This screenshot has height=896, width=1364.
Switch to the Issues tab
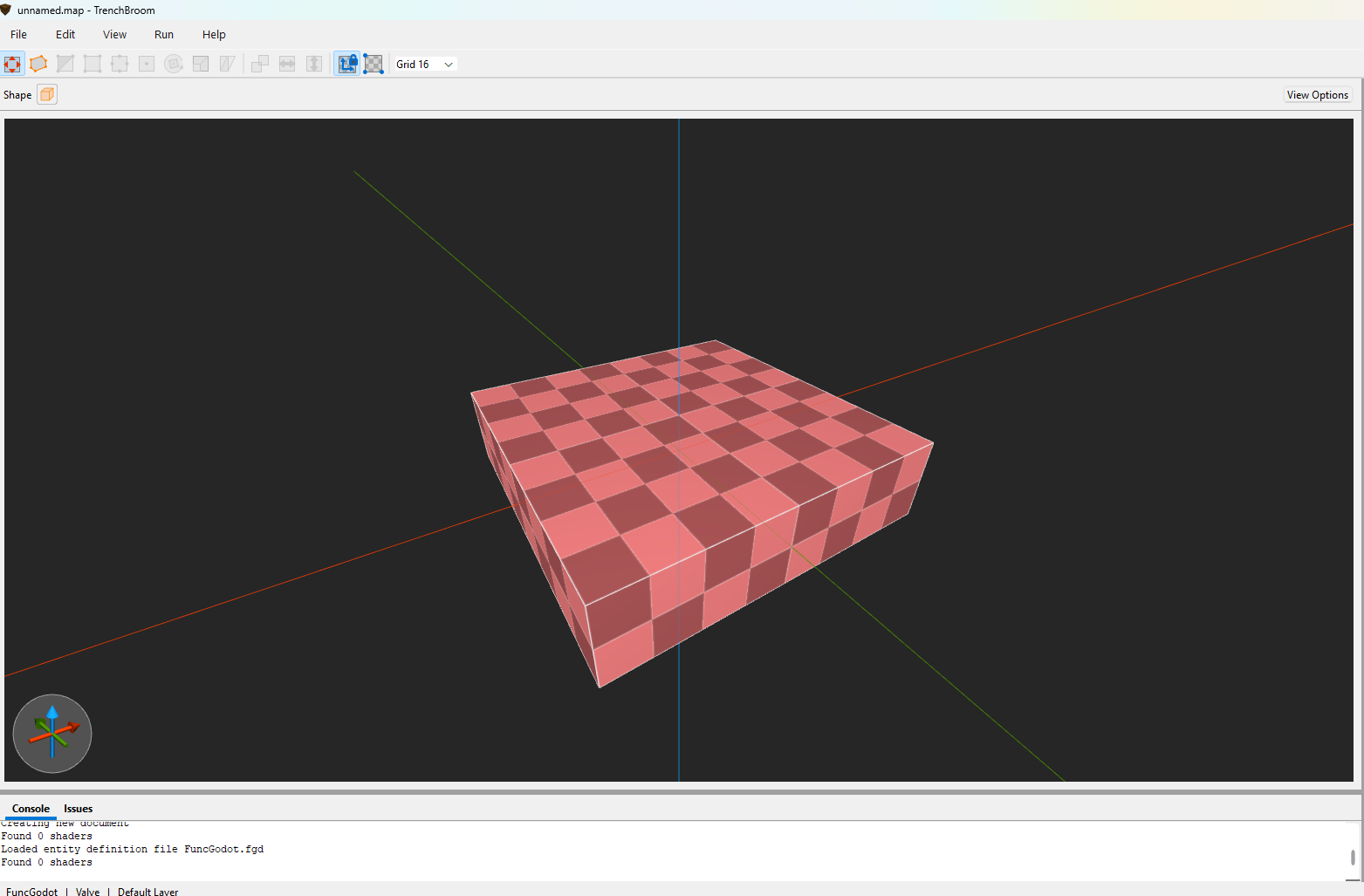tap(78, 809)
